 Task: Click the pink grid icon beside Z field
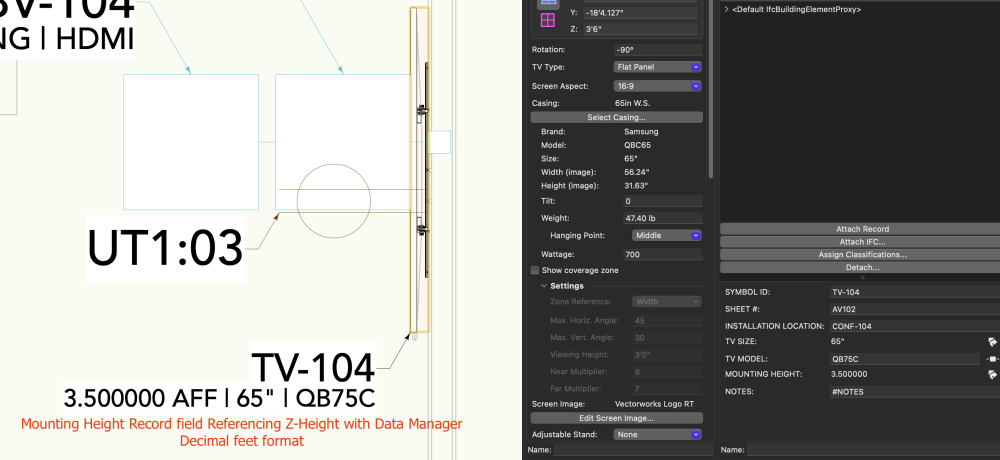click(x=547, y=21)
